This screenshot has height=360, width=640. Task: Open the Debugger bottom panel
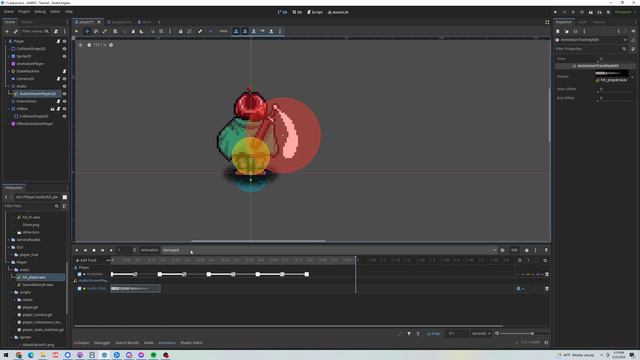[102, 343]
